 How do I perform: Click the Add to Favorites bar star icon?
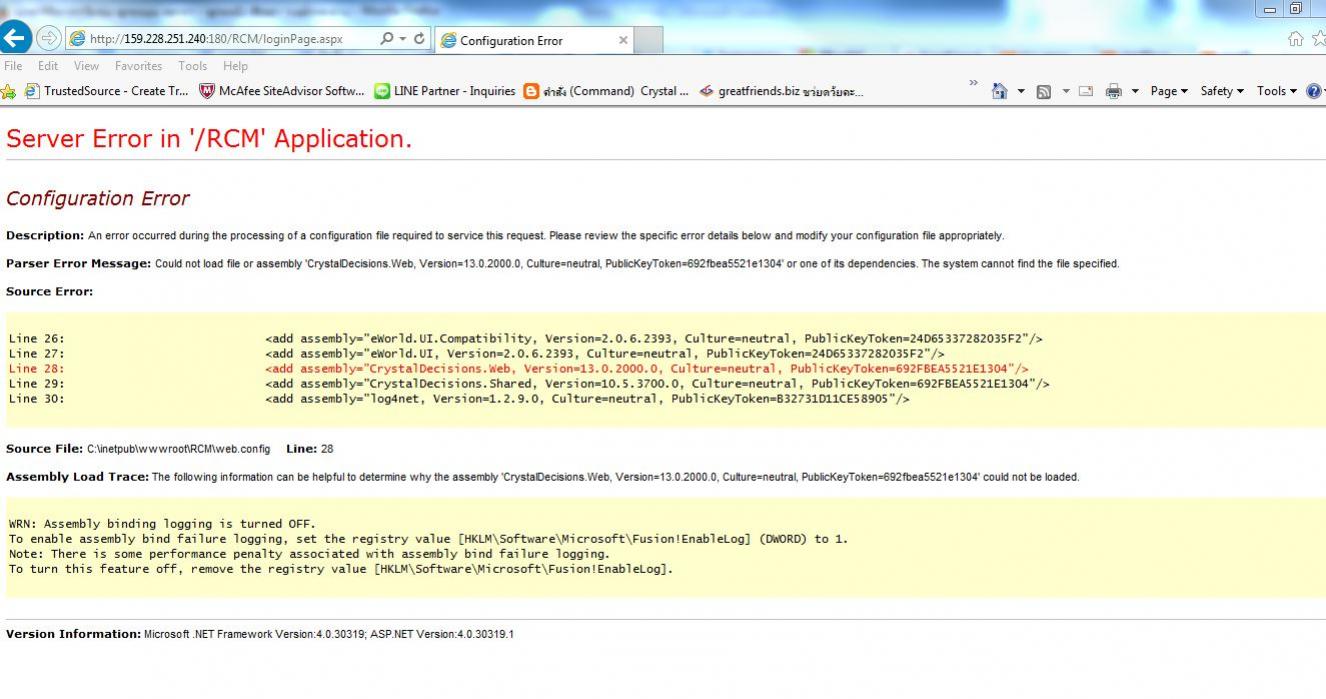click(8, 91)
